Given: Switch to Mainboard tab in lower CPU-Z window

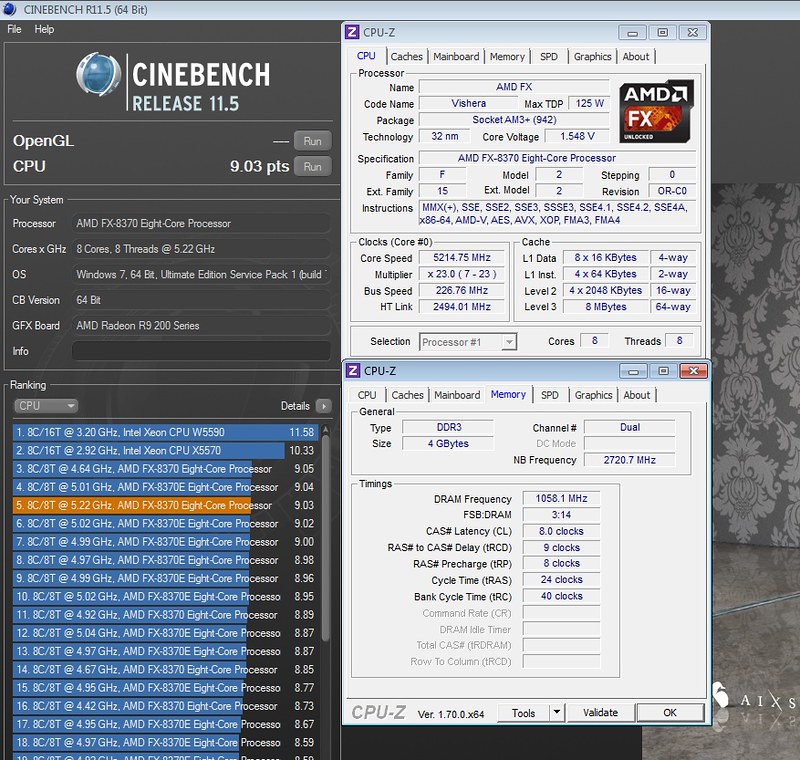Looking at the screenshot, I should (457, 395).
